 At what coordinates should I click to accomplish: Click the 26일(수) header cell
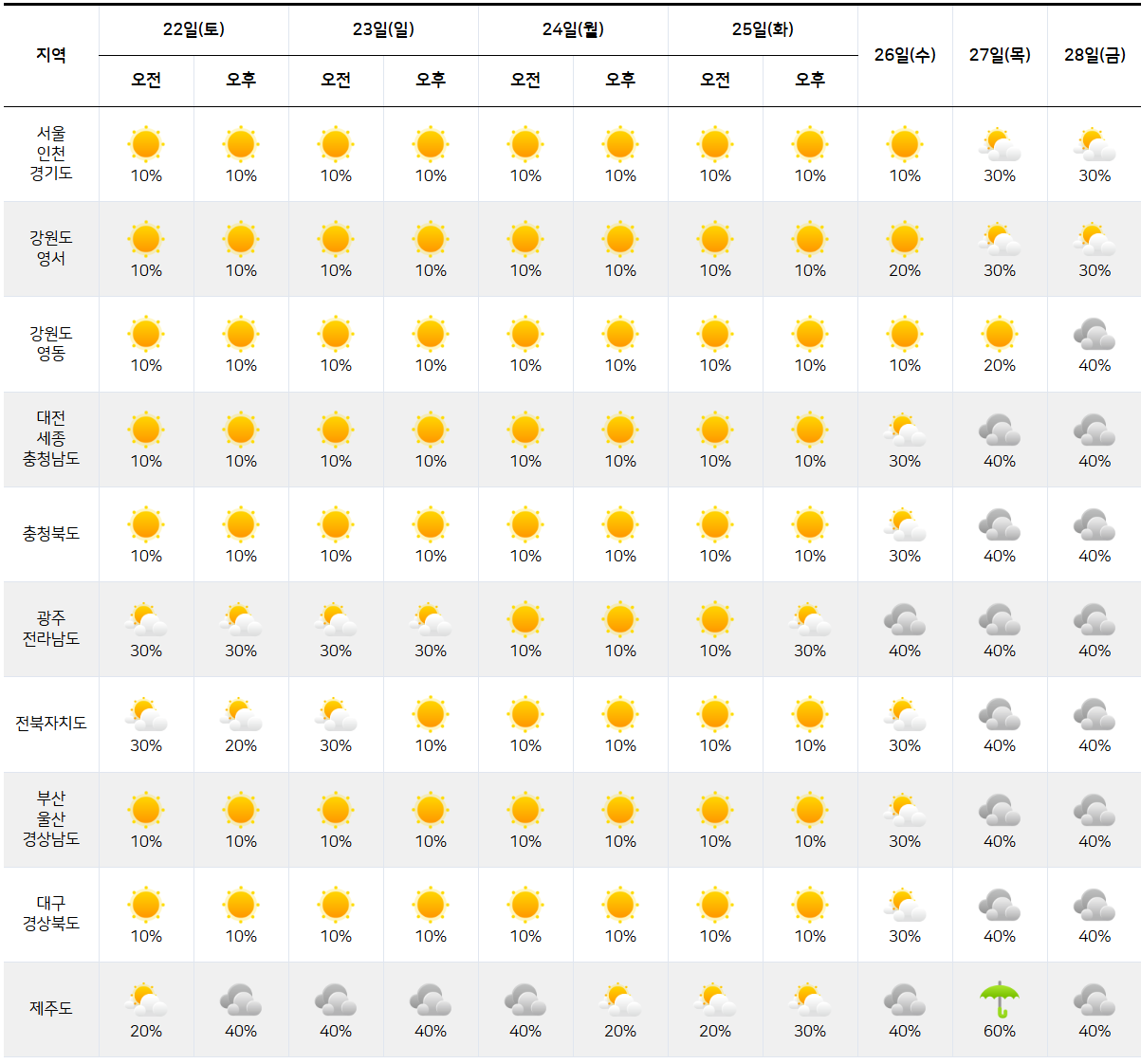[x=905, y=56]
